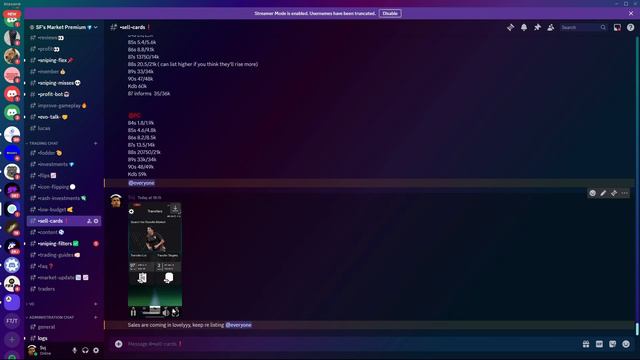Open the general channel
The width and height of the screenshot is (640, 360).
click(x=64, y=327)
